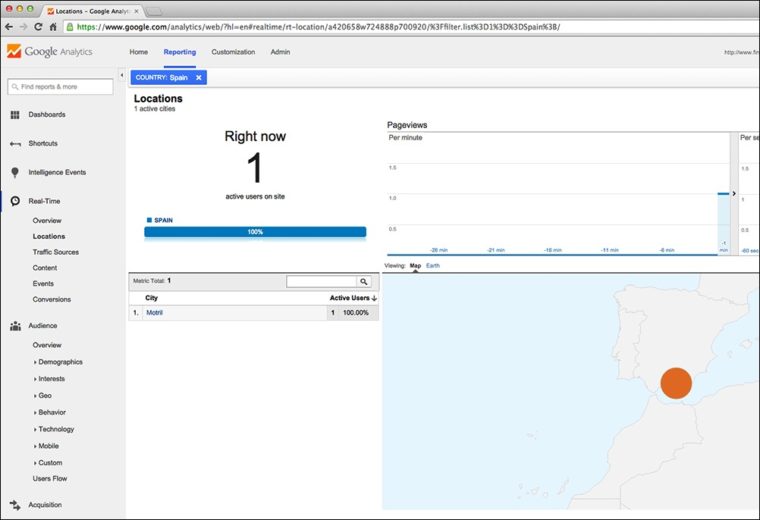Open Real-Time Events report
This screenshot has width=760, height=520.
click(x=43, y=284)
